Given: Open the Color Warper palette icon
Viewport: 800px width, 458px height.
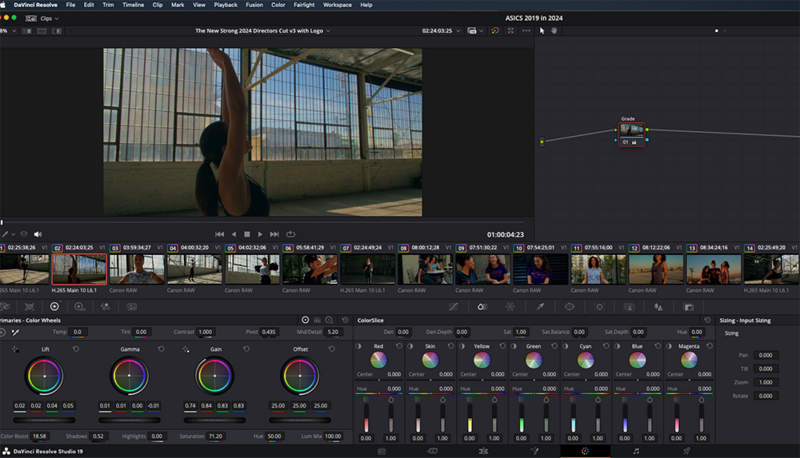Looking at the screenshot, I should click(510, 307).
